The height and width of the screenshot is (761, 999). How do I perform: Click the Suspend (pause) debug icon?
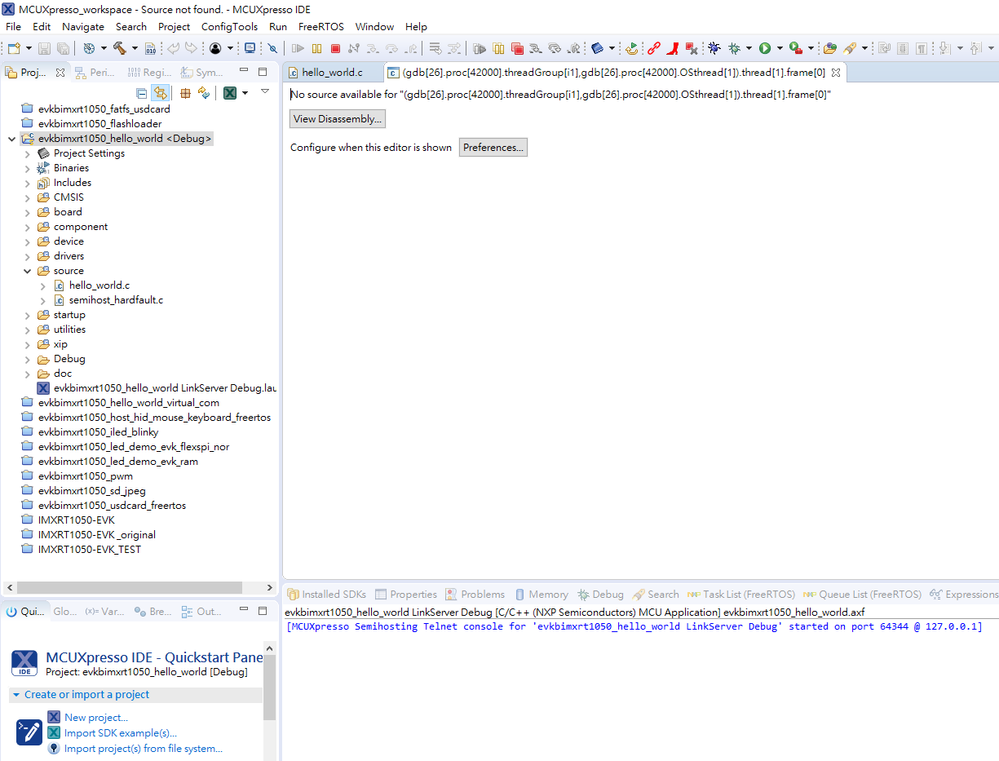click(317, 48)
